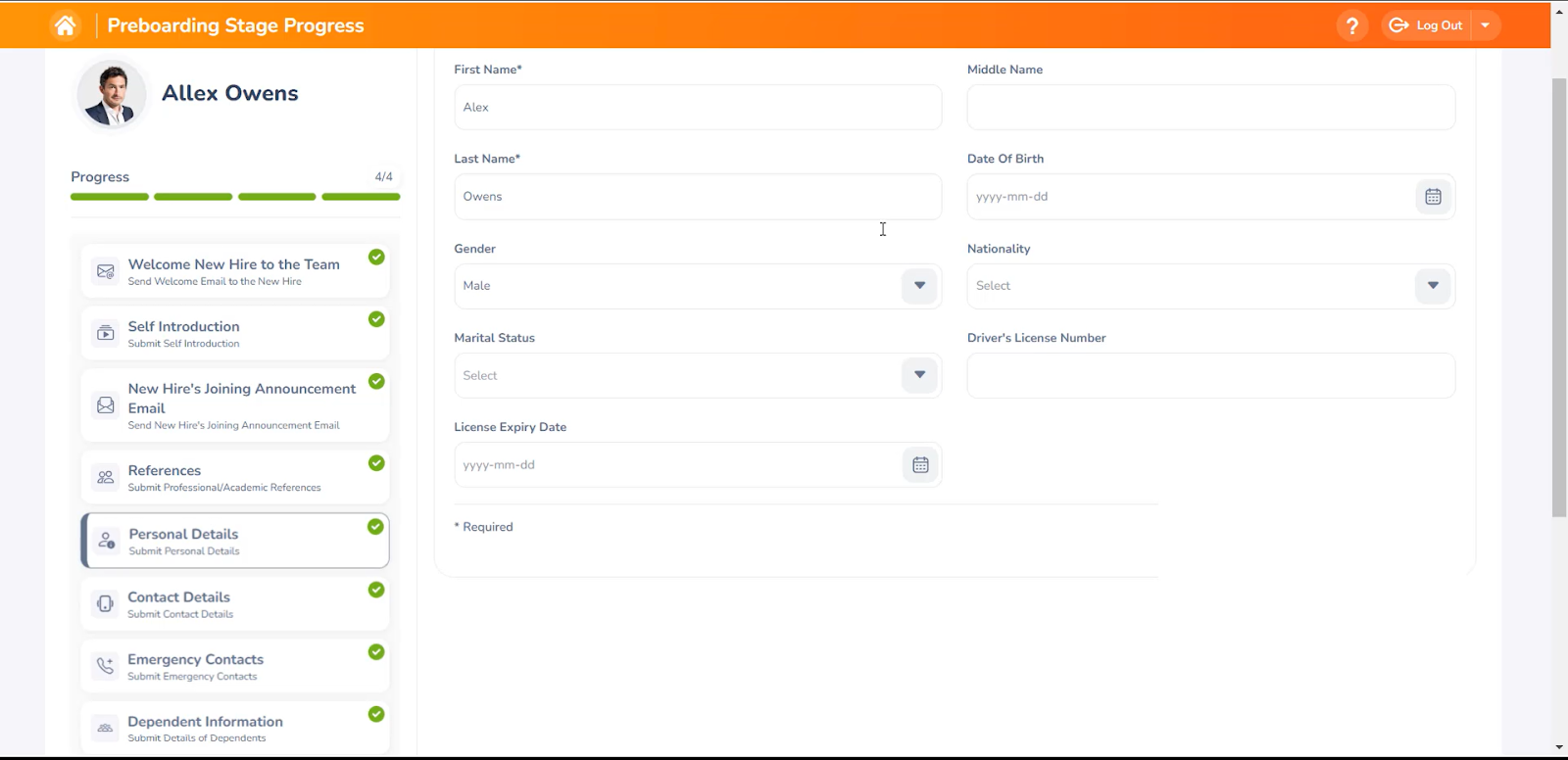Open Welcome New Hire to the Team step
The image size is (1568, 760).
(235, 271)
